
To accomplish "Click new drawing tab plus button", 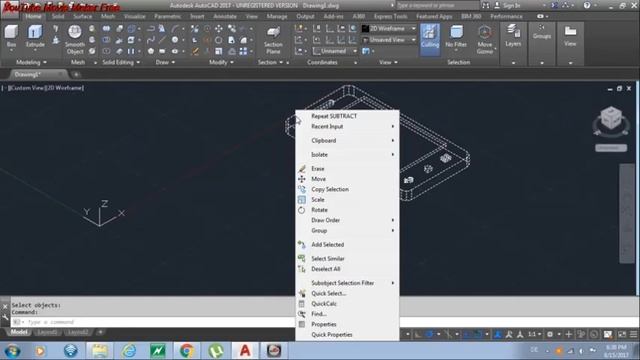I will point(76,74).
